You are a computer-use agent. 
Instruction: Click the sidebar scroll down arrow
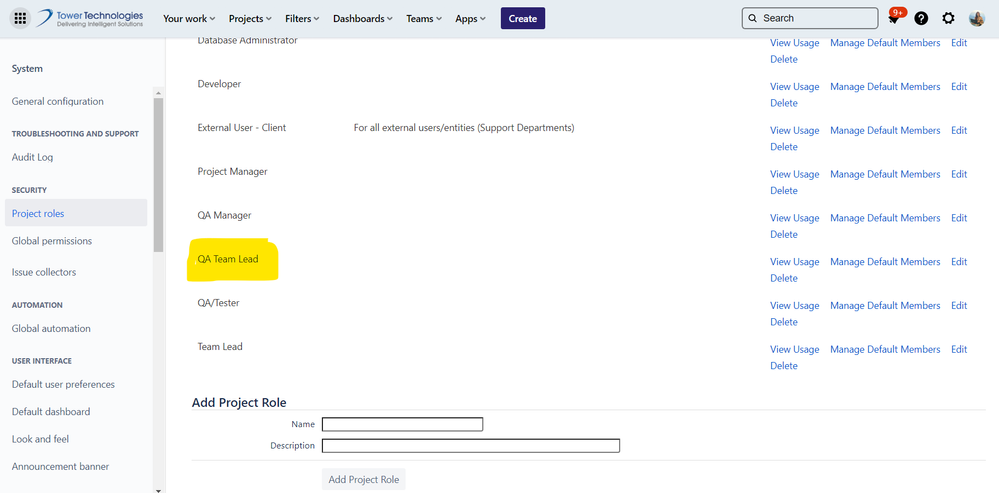[x=159, y=489]
